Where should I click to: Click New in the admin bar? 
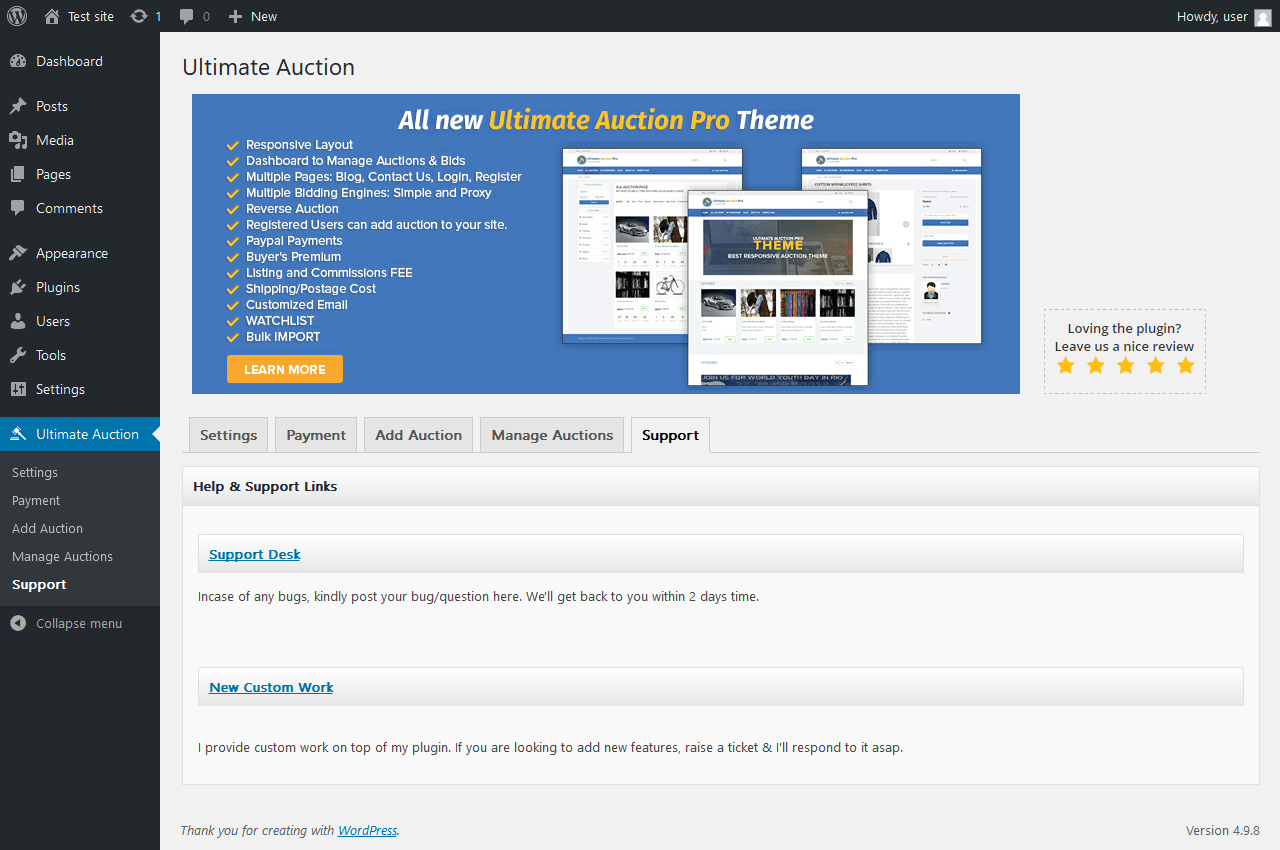click(x=264, y=16)
